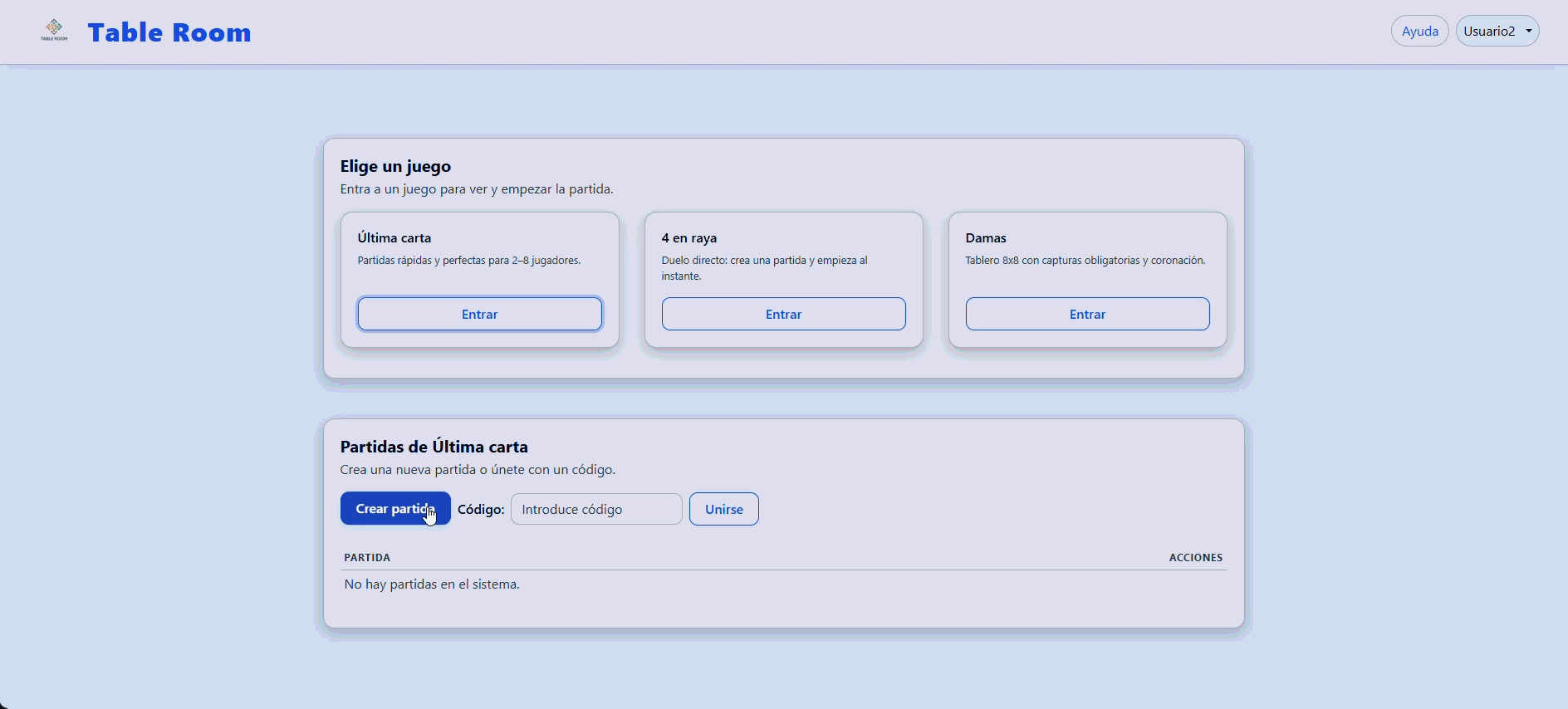Enter the Última carta game
Screen dimensions: 1568x709
coord(479,315)
